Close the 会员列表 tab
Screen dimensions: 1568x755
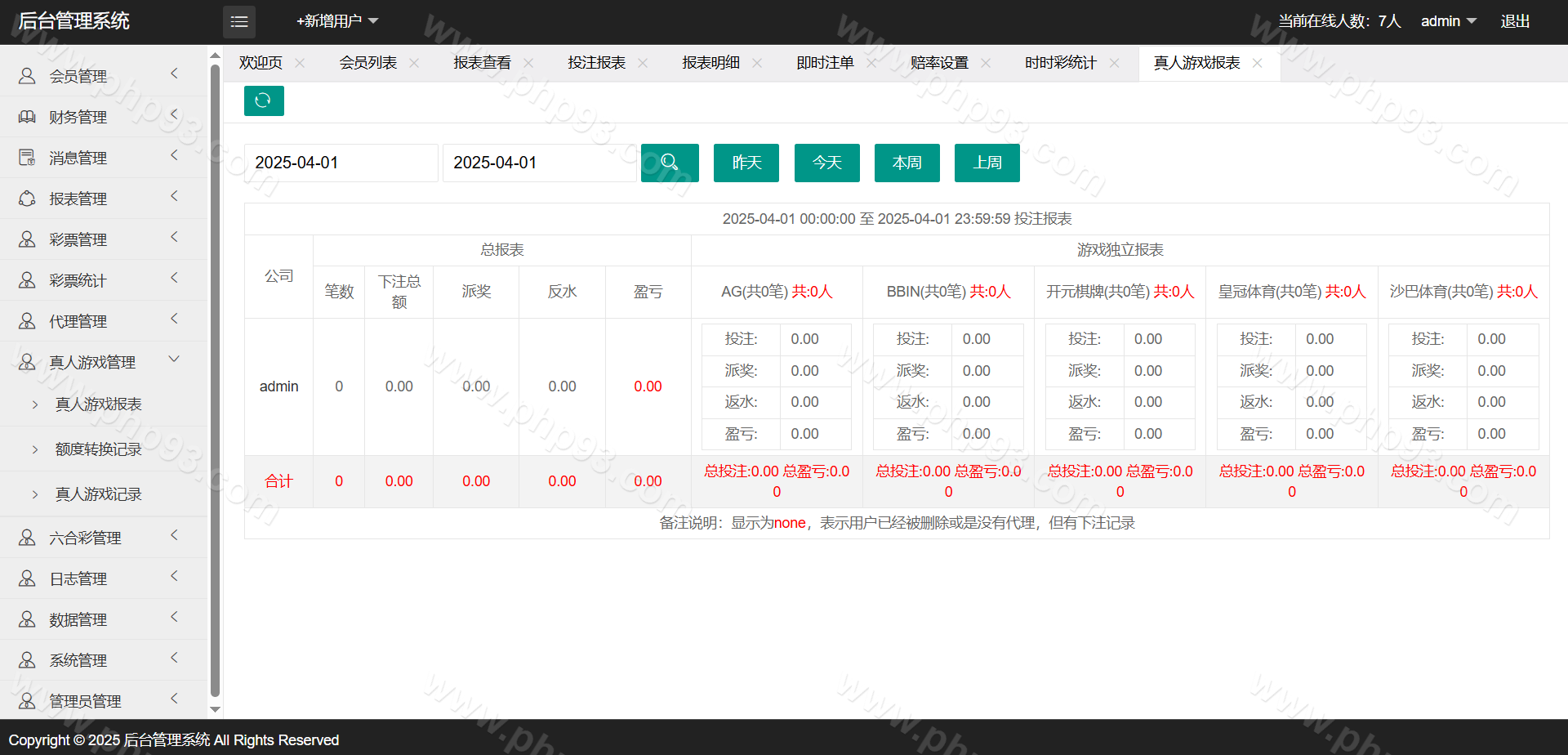coord(414,63)
